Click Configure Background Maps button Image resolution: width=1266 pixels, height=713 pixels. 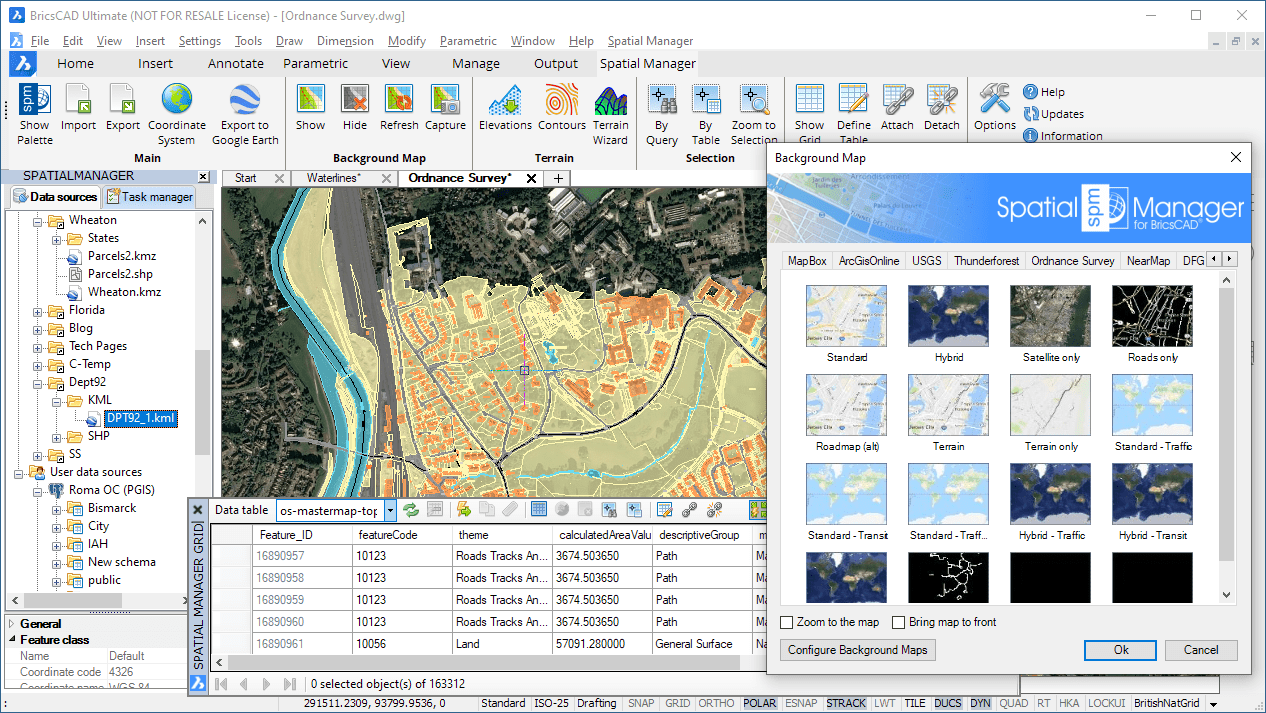click(x=858, y=650)
